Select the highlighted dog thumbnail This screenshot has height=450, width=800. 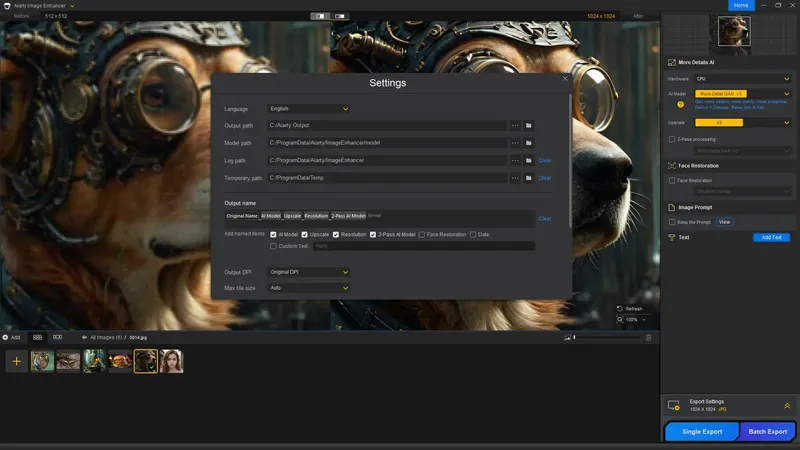[146, 361]
